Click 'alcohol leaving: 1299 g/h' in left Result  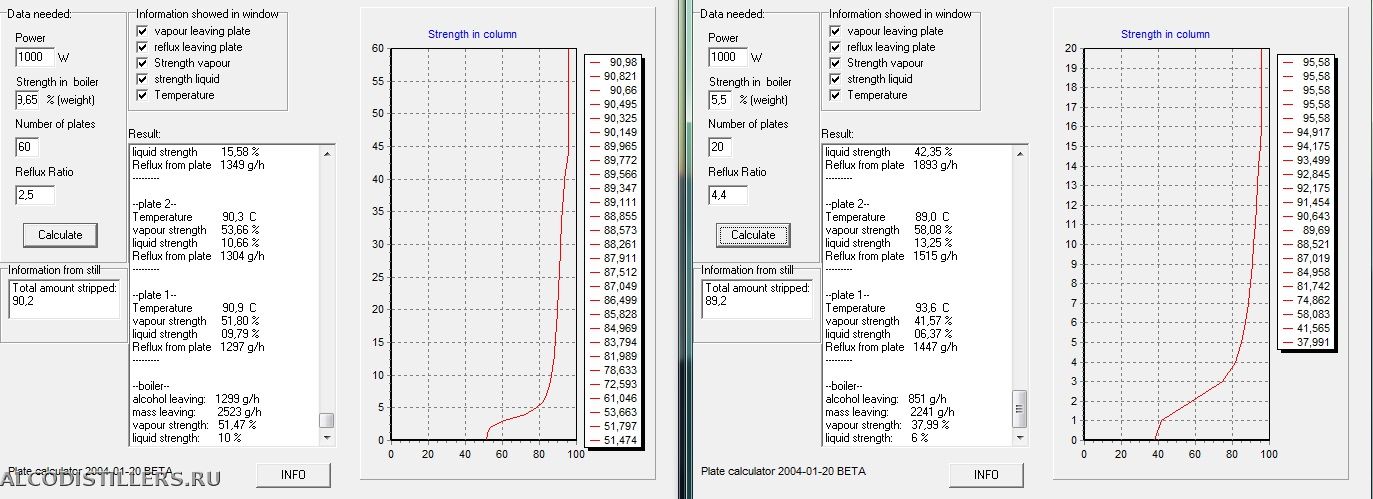tap(196, 399)
